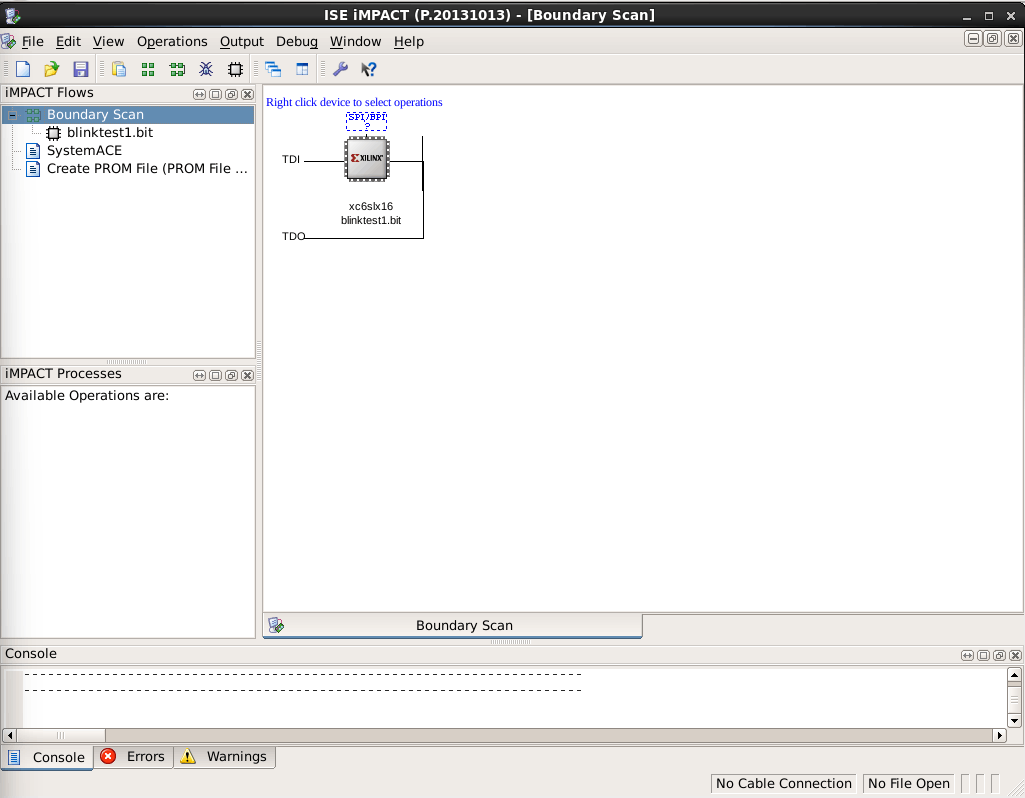Open the Edit menu

click(68, 41)
